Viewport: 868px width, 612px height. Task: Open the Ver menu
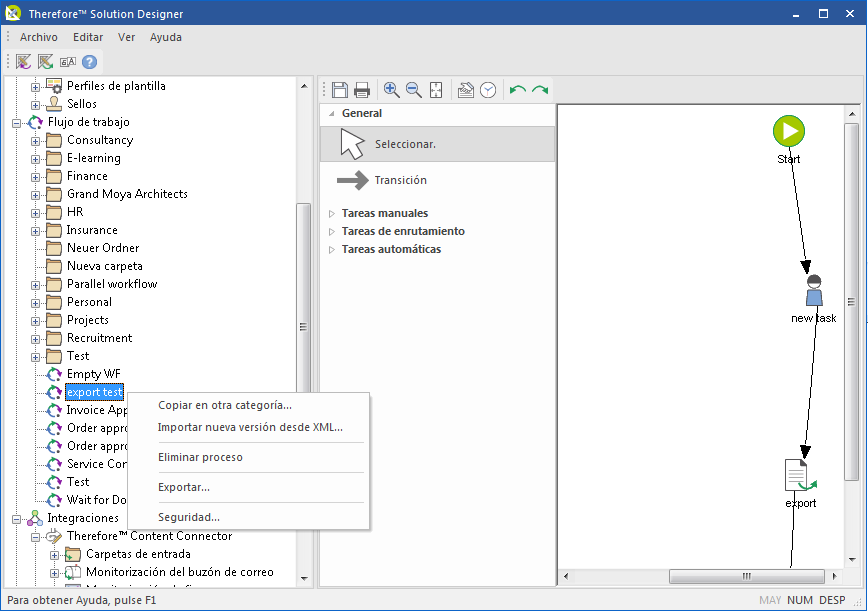(x=126, y=37)
